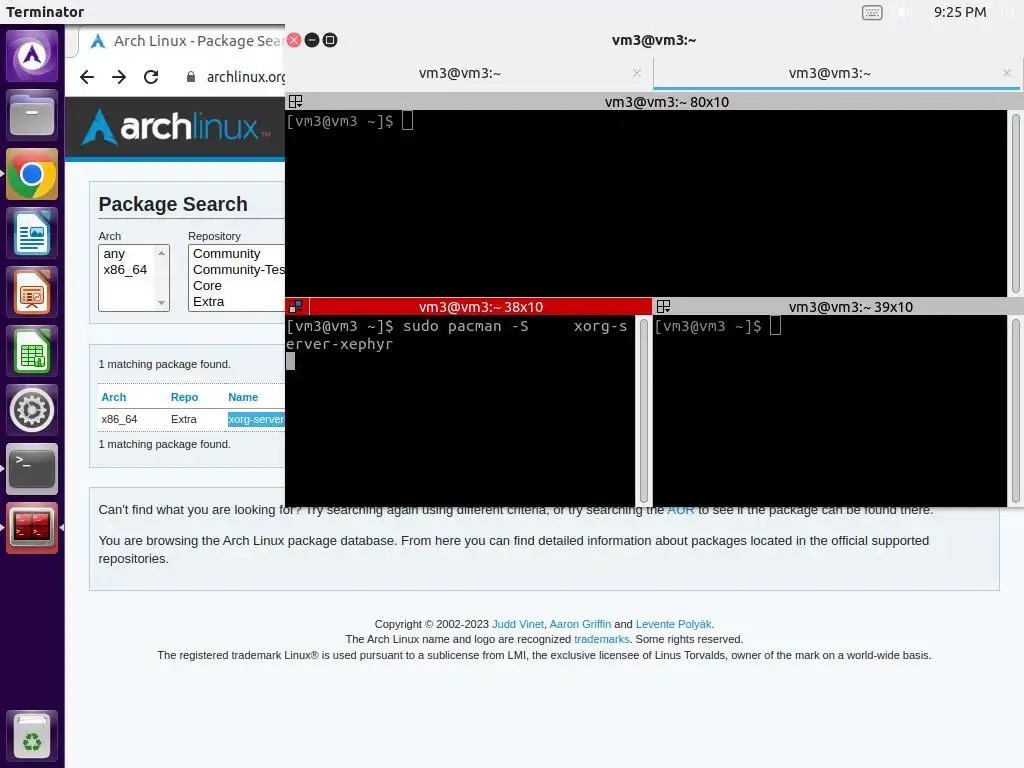The image size is (1024, 768).
Task: Open the highlighted xorg-server package link
Action: click(x=256, y=419)
